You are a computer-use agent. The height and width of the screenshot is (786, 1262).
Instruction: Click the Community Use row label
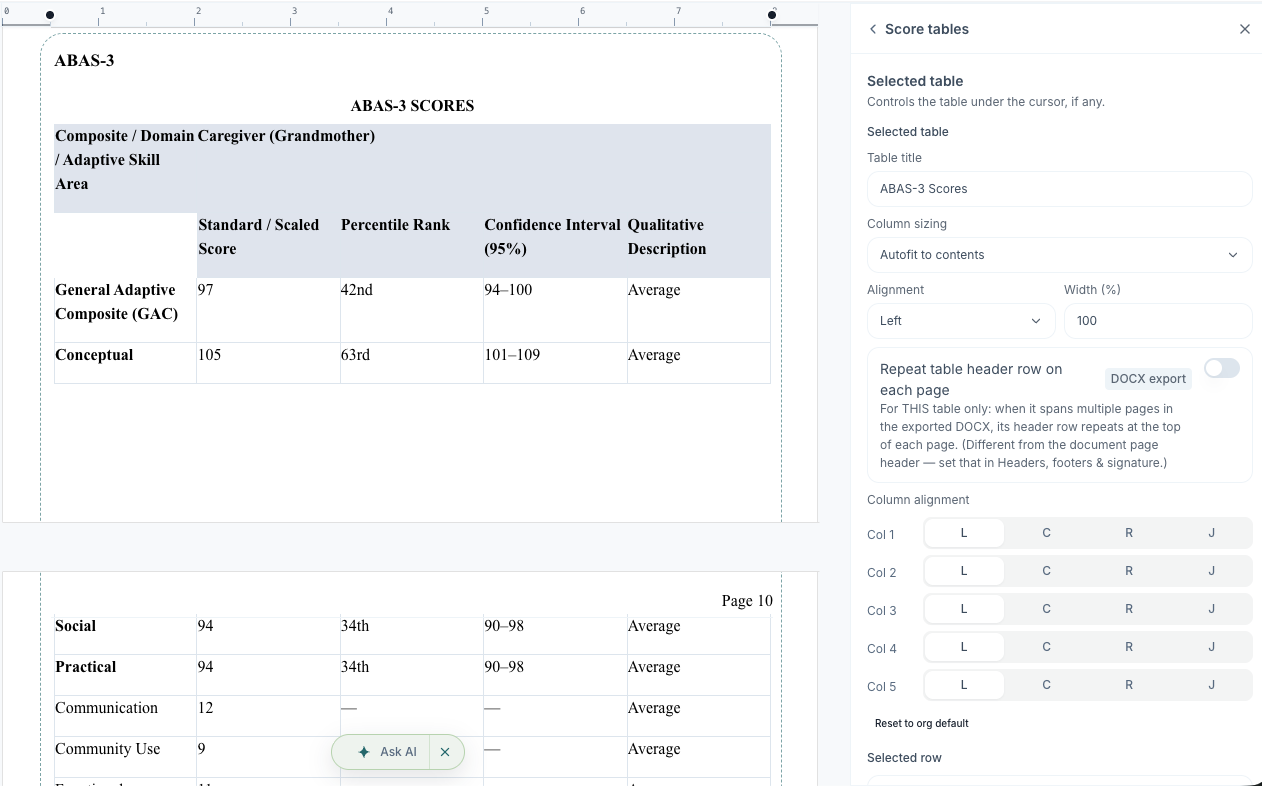coord(108,749)
